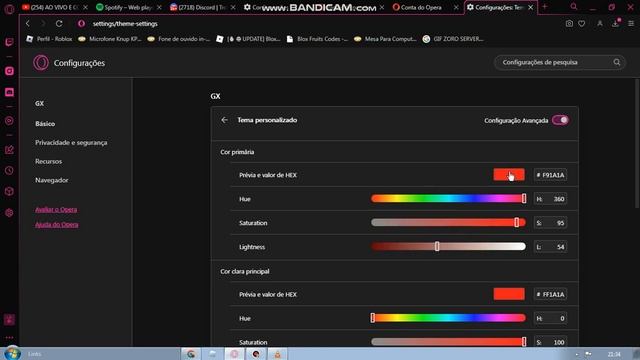This screenshot has height=360, width=640.
Task: Open the Settings gear in sidebar
Action: [x=9, y=213]
